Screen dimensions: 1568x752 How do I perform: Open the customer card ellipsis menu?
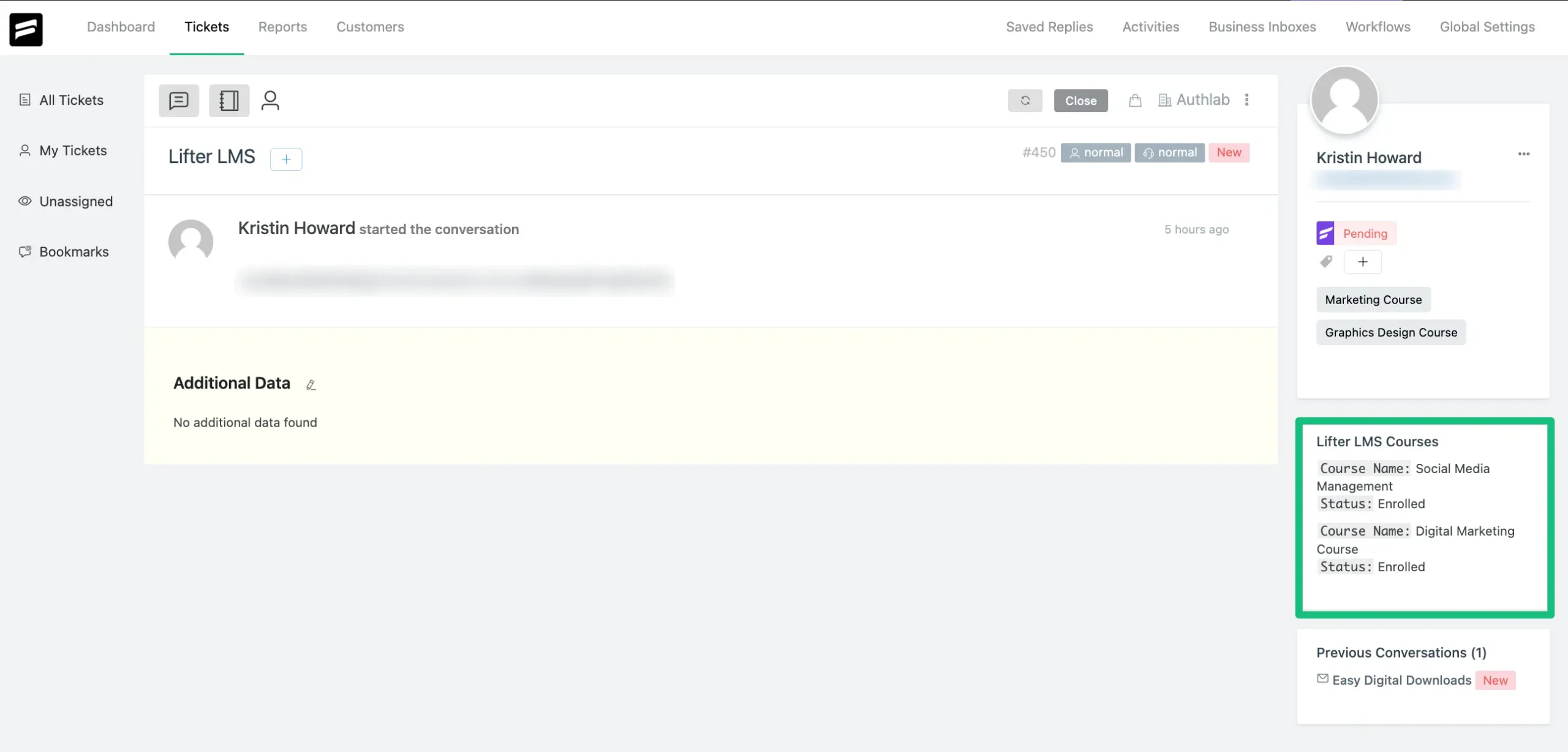tap(1524, 154)
